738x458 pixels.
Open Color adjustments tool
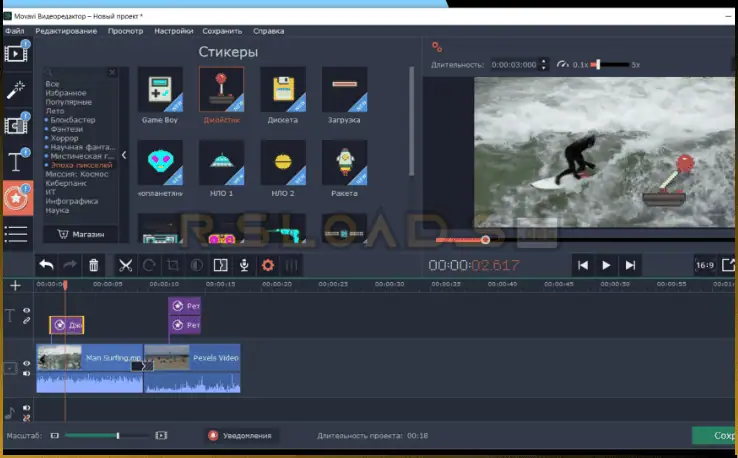click(x=196, y=265)
